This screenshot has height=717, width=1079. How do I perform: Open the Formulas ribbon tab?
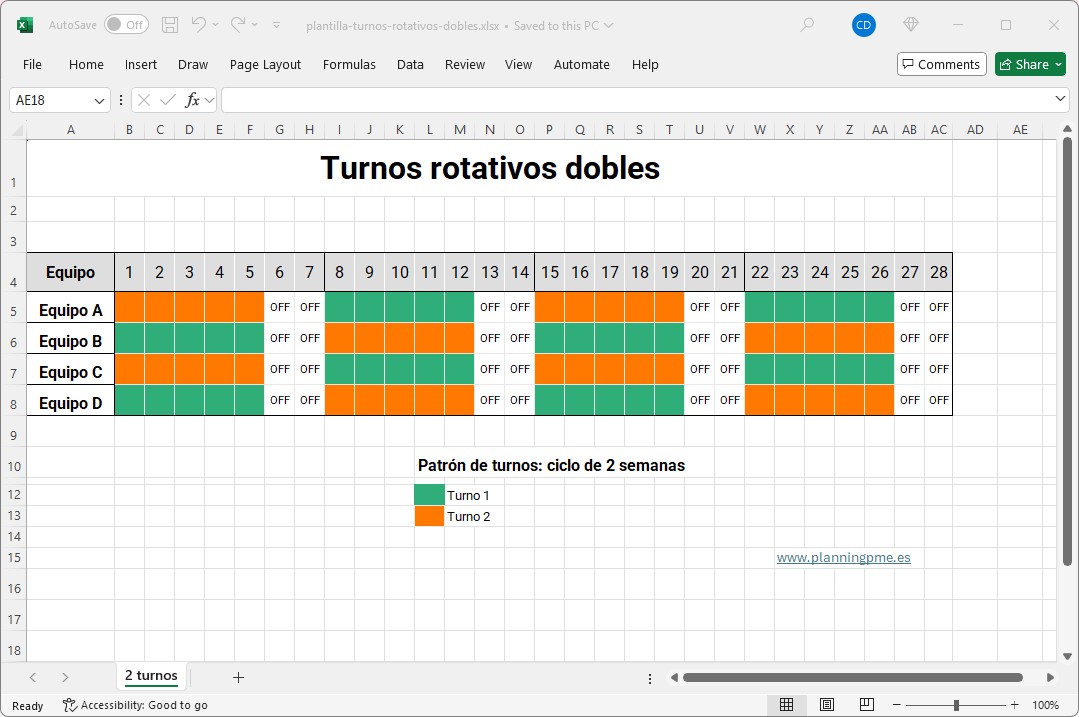pos(349,64)
